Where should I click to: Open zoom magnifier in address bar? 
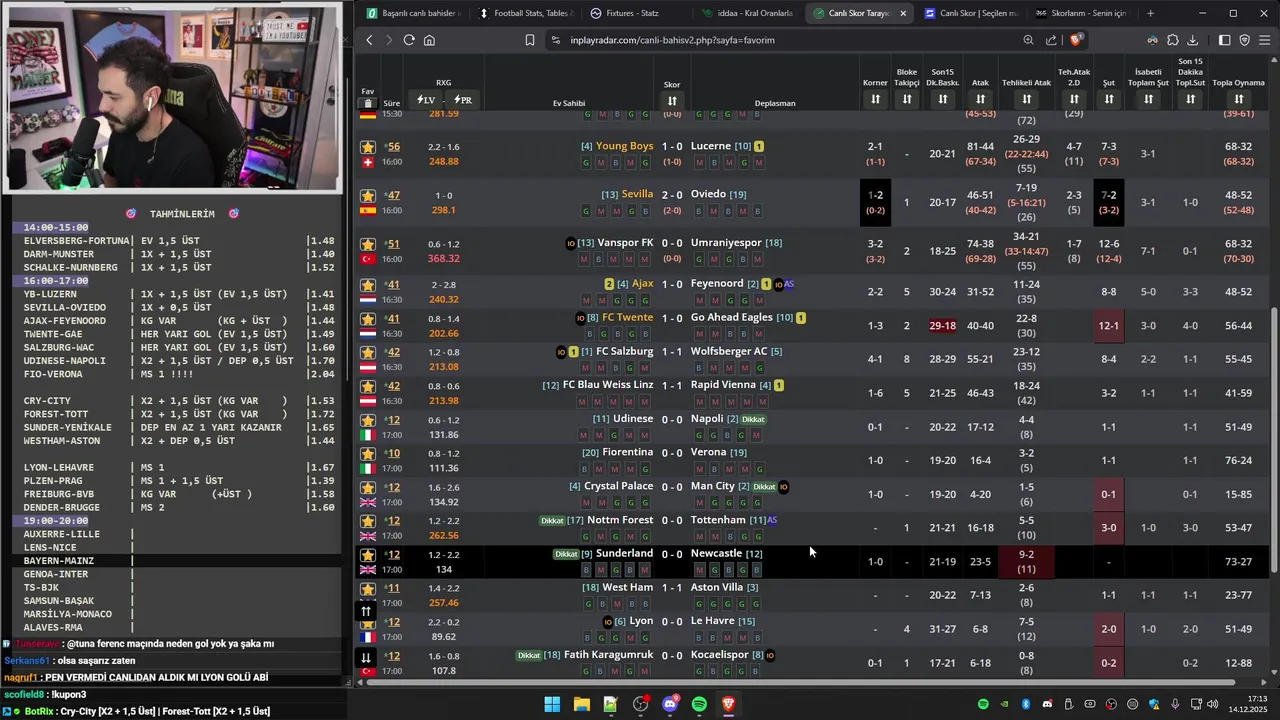click(1028, 40)
